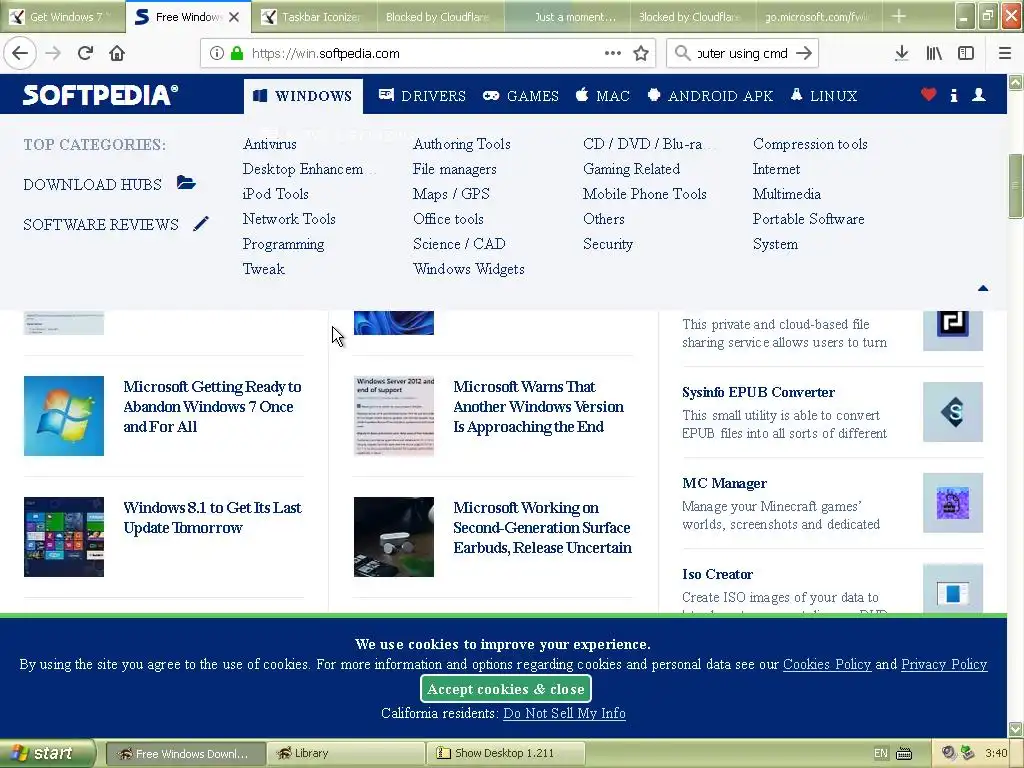Open the Linux section
The height and width of the screenshot is (768, 1024).
(x=824, y=96)
